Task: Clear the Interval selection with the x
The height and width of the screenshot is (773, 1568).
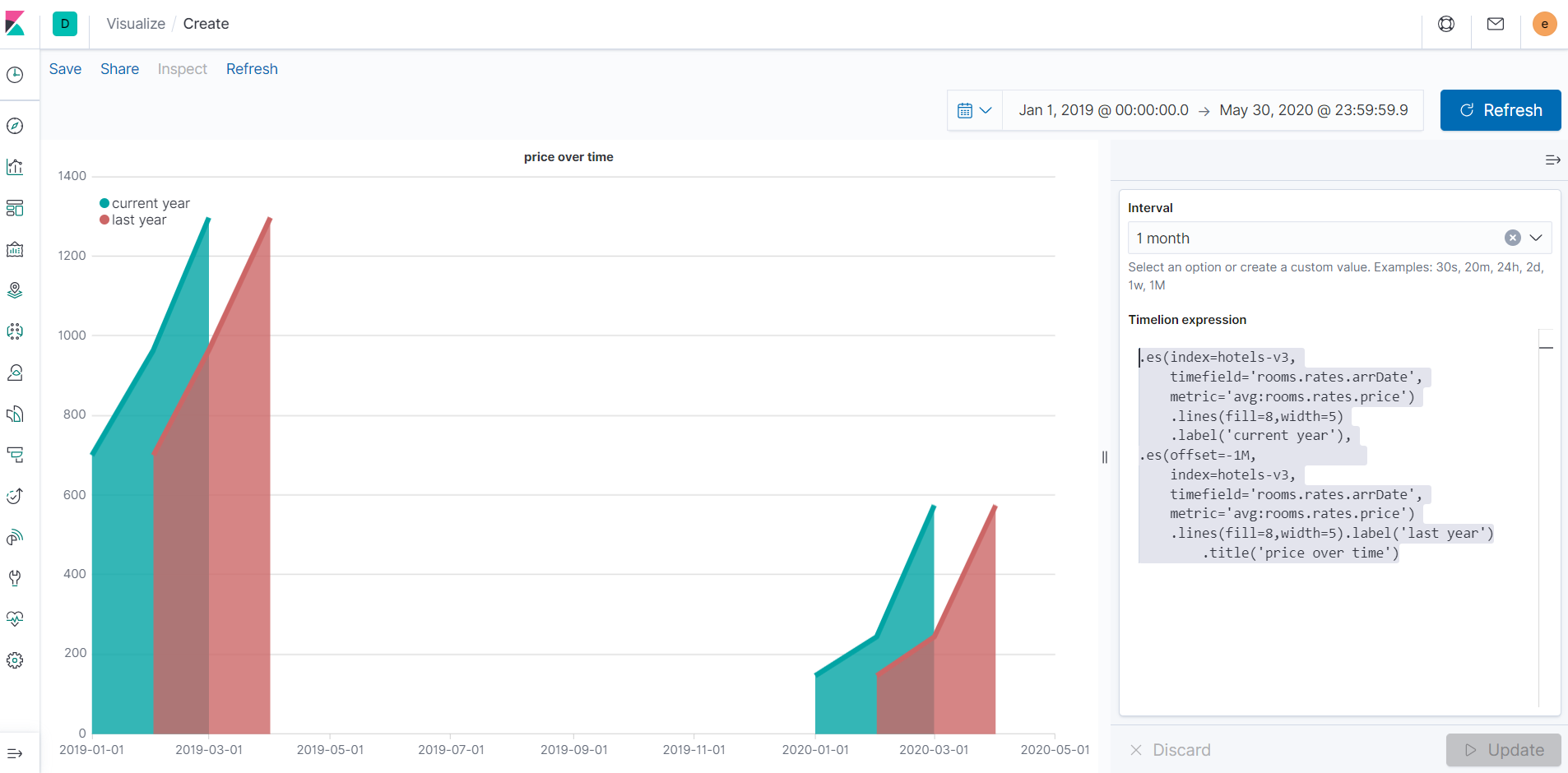Action: point(1512,238)
